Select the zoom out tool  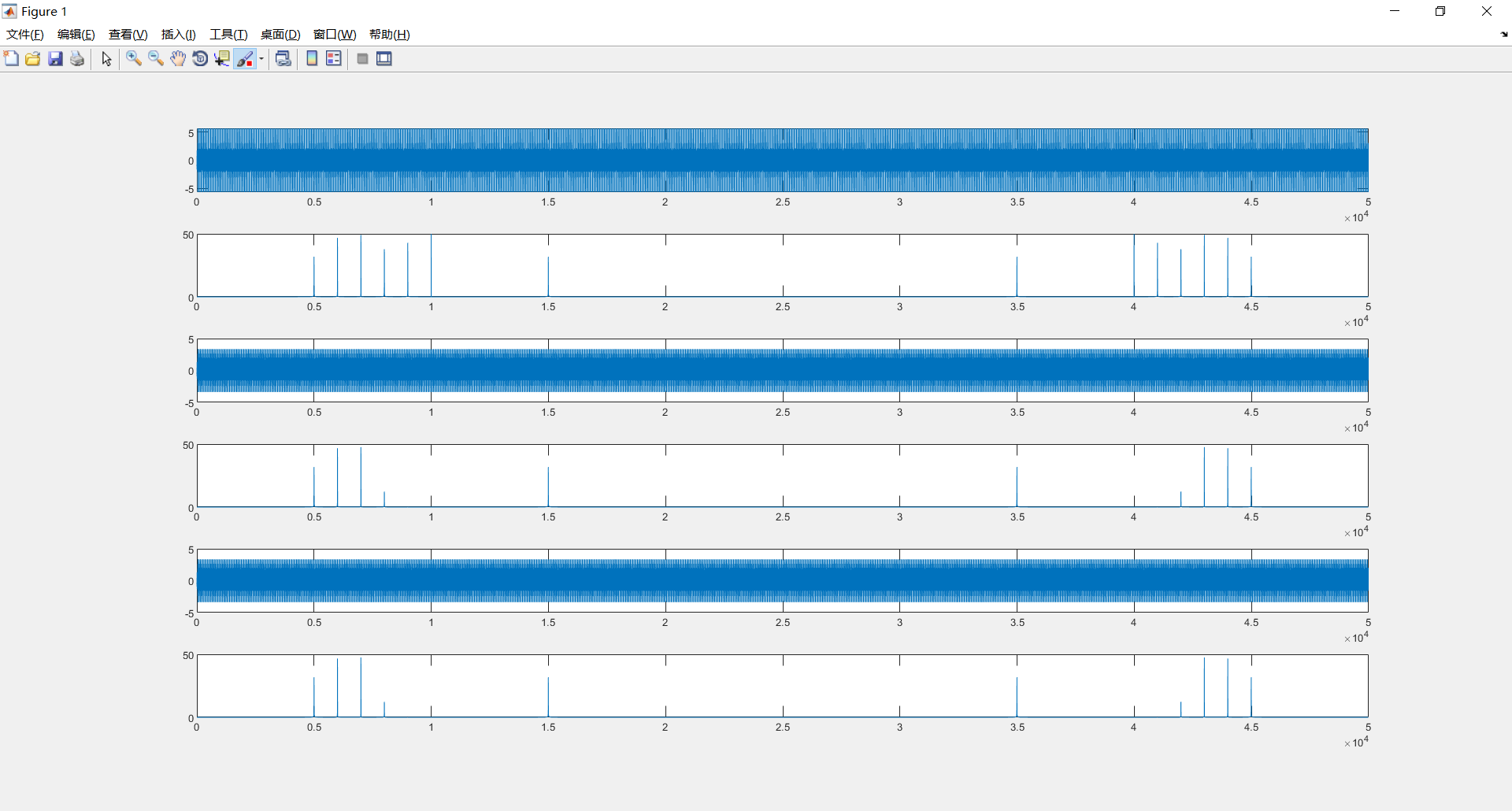pos(155,58)
